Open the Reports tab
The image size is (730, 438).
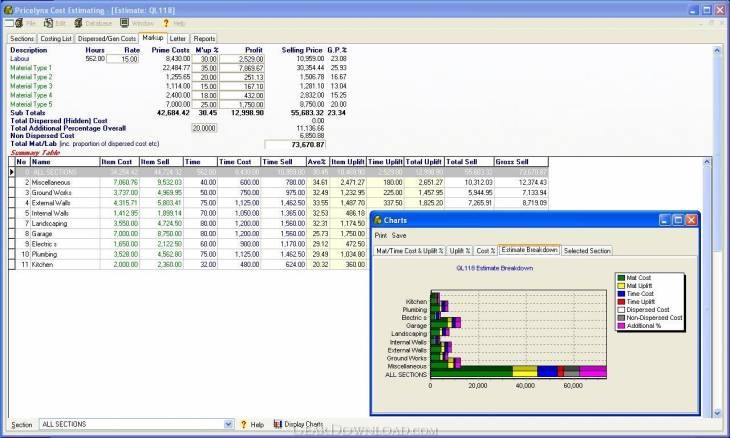204,39
